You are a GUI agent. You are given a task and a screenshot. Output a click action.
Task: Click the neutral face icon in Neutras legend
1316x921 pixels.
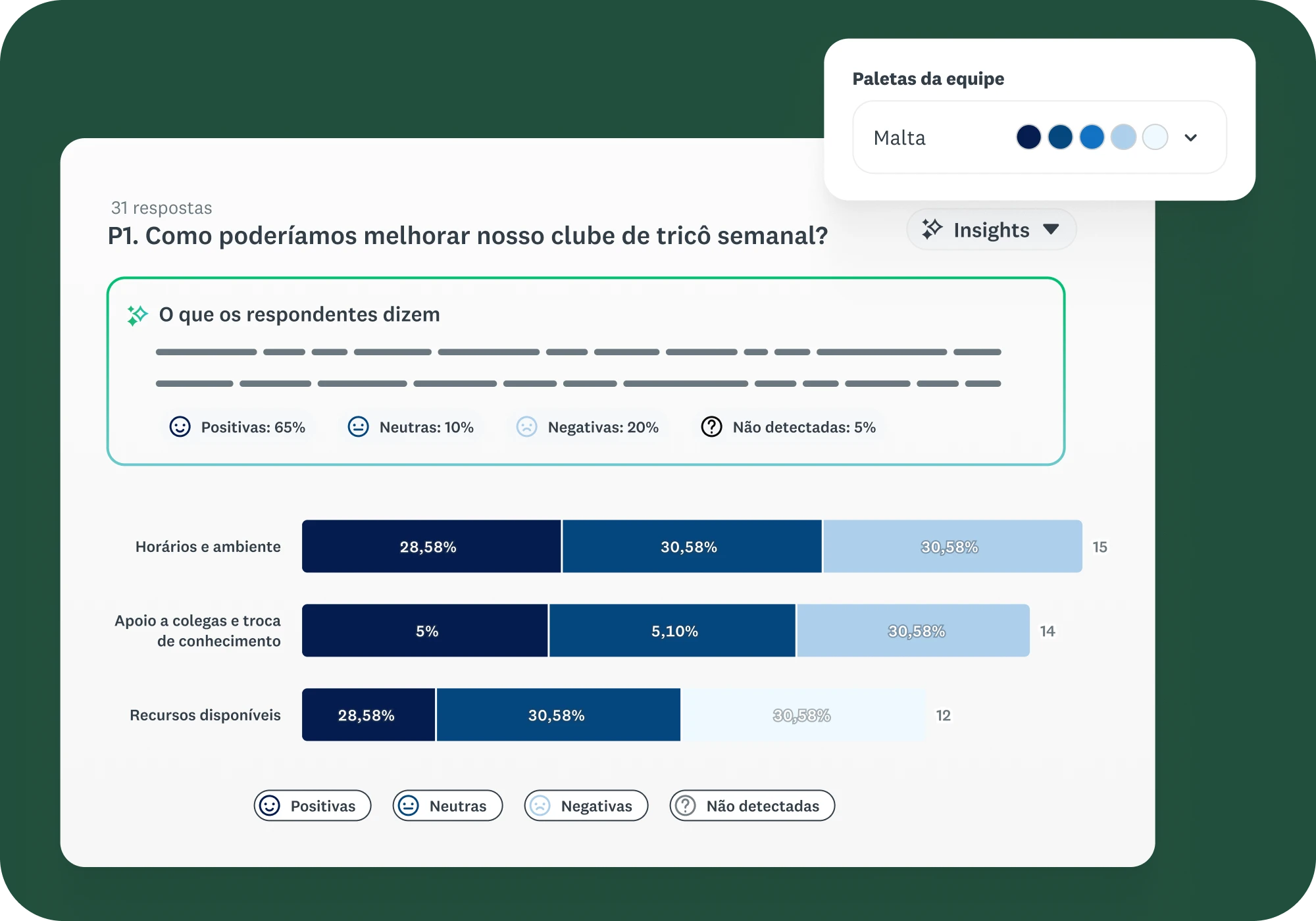(x=409, y=806)
